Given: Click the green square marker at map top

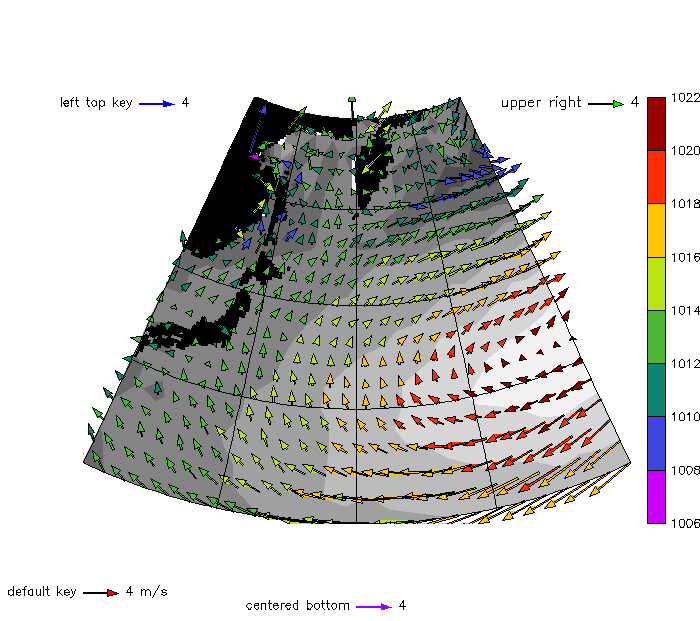Looking at the screenshot, I should (x=352, y=99).
